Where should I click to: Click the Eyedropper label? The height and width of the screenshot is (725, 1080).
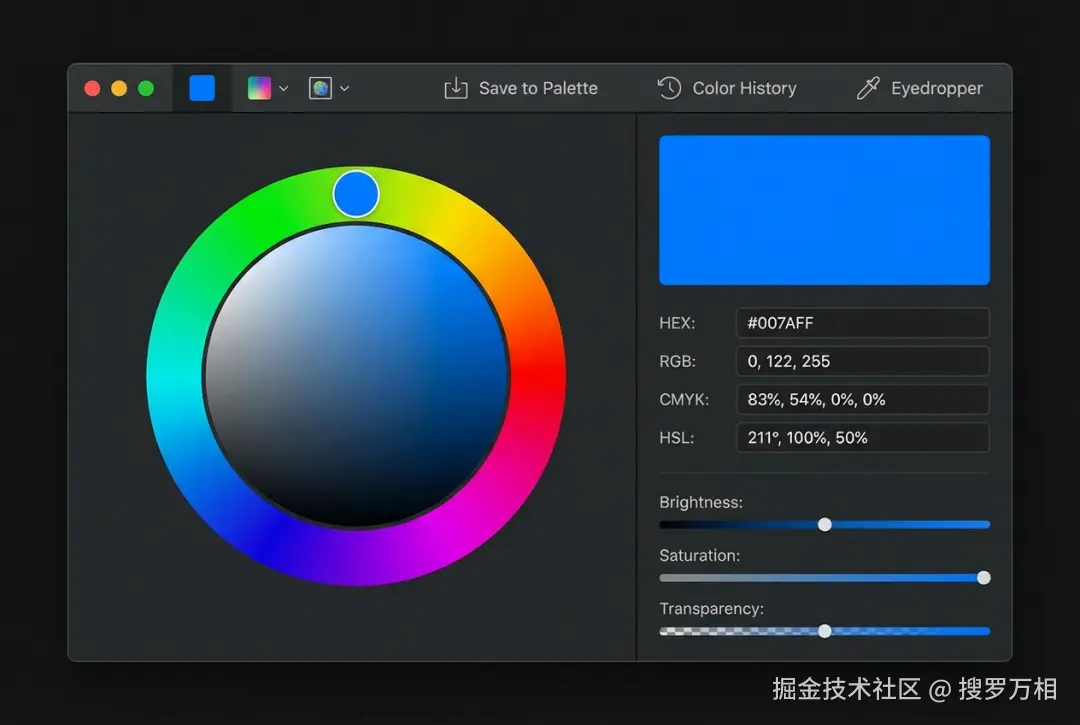point(937,88)
